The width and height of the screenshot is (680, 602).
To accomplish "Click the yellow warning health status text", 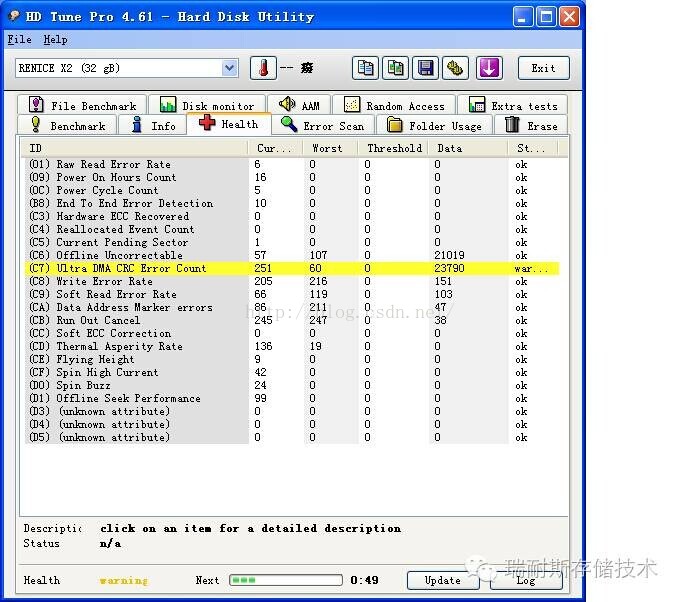I will [x=124, y=580].
